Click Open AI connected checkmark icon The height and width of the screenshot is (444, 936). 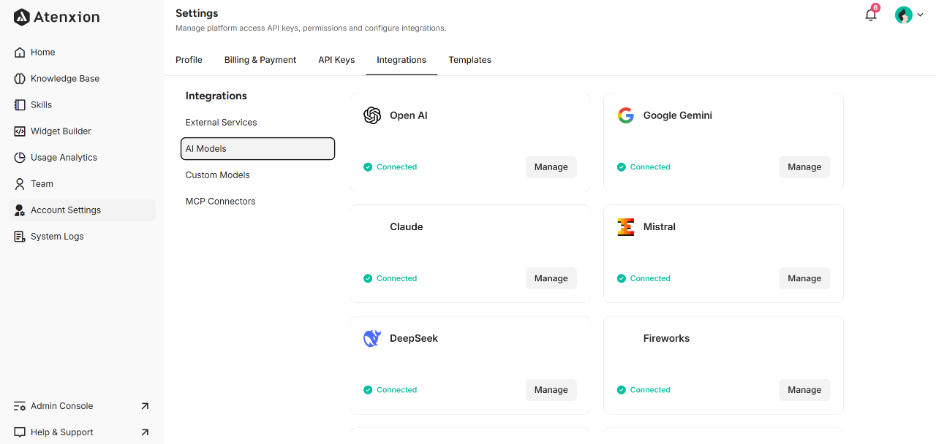[368, 167]
